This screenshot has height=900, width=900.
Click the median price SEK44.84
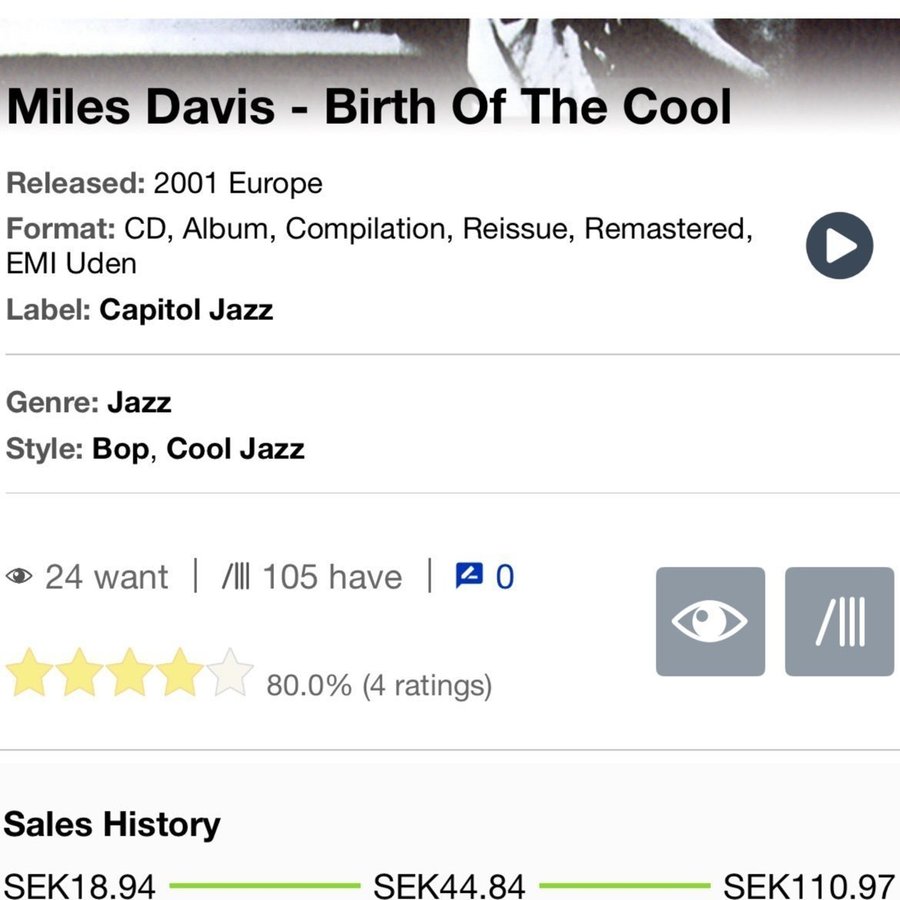449,886
